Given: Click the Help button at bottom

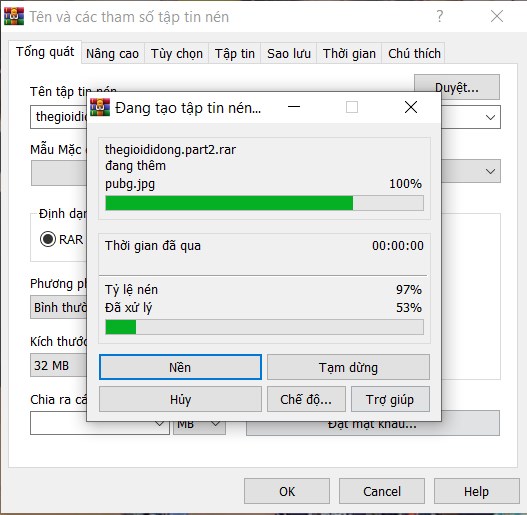Looking at the screenshot, I should (x=477, y=491).
